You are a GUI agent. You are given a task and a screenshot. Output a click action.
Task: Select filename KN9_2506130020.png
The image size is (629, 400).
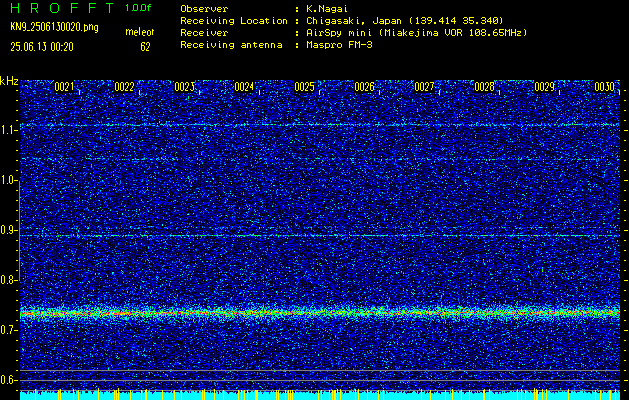click(x=54, y=27)
